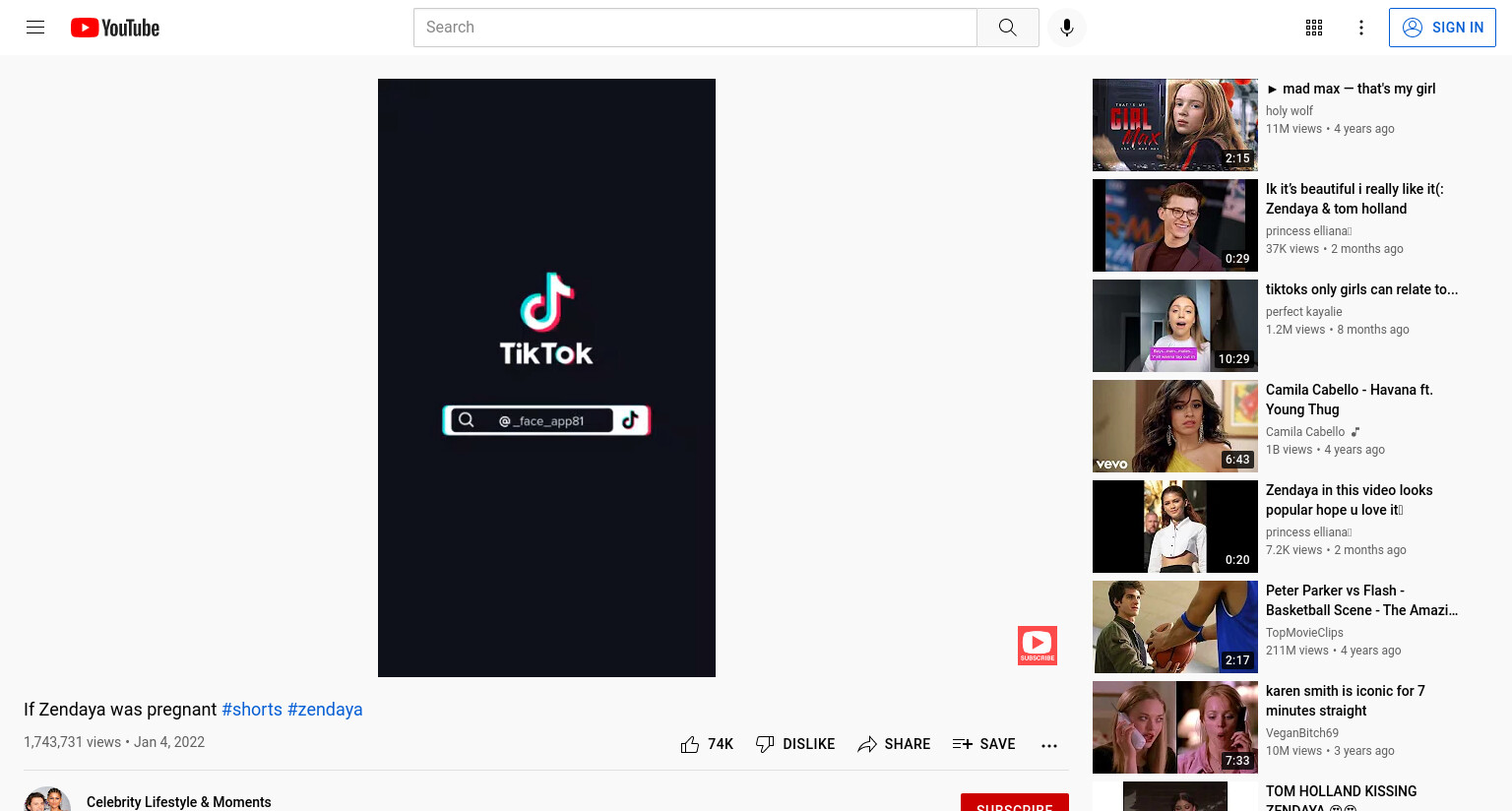This screenshot has width=1512, height=811.
Task: Click the subscribe watermark in the video corner
Action: tap(1038, 646)
